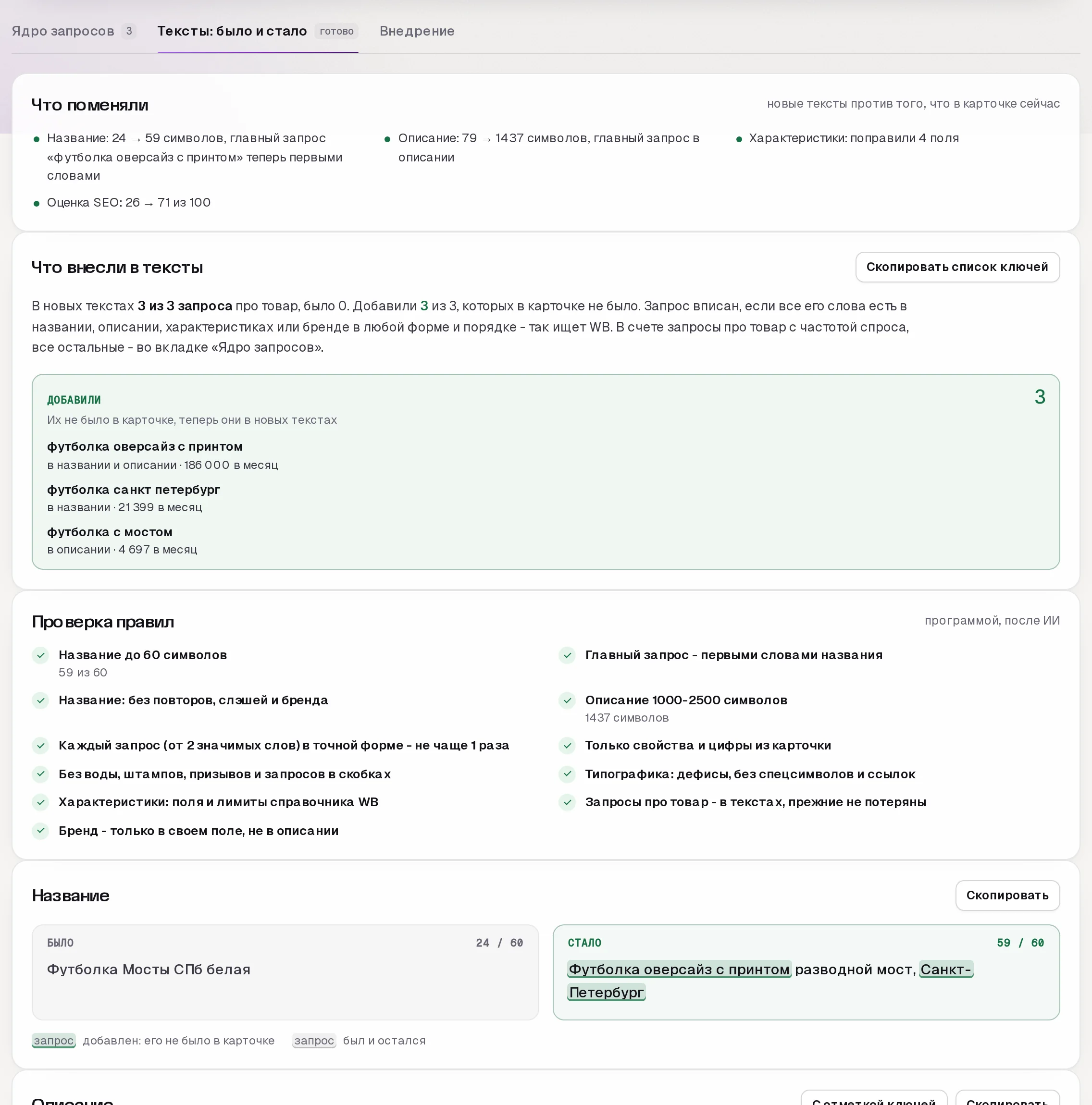Click the Что внесли в тексты heading
Viewport: 1092px width, 1105px height.
pyautogui.click(x=117, y=267)
